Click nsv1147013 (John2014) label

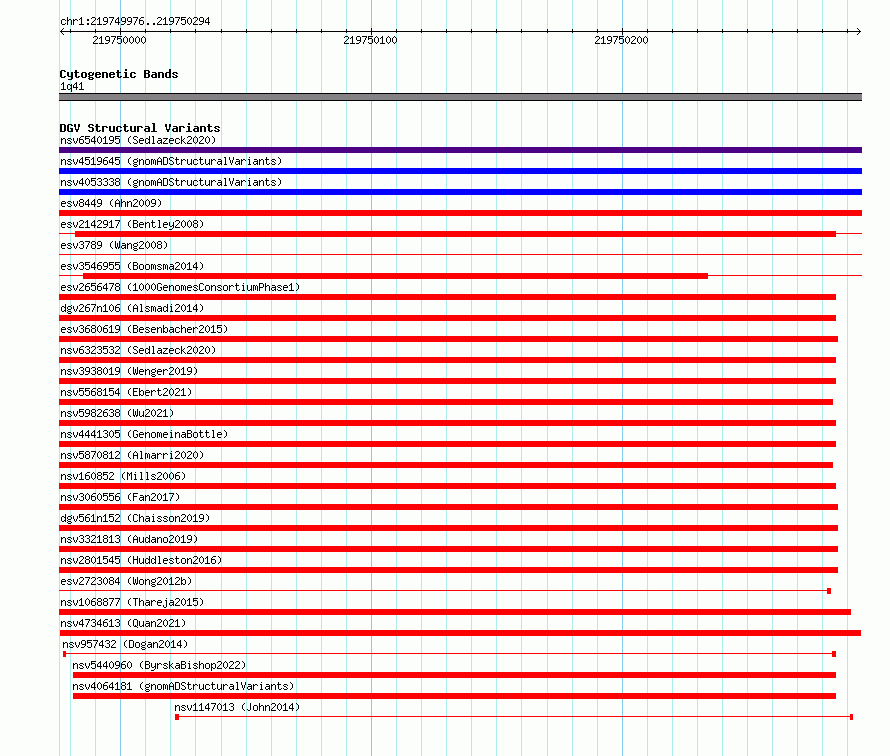pyautogui.click(x=237, y=707)
